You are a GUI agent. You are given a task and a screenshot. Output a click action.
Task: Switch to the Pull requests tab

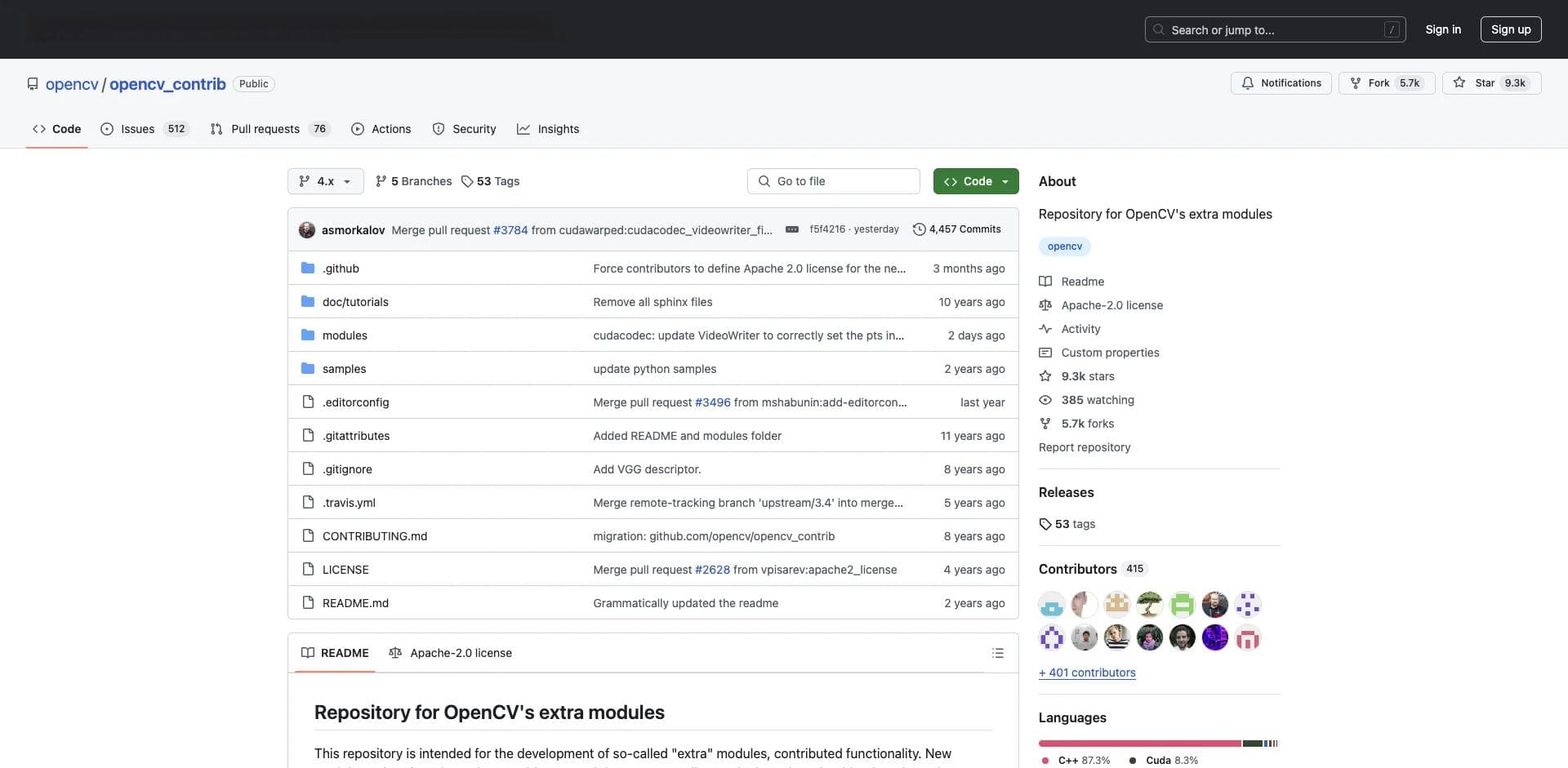pyautogui.click(x=269, y=129)
